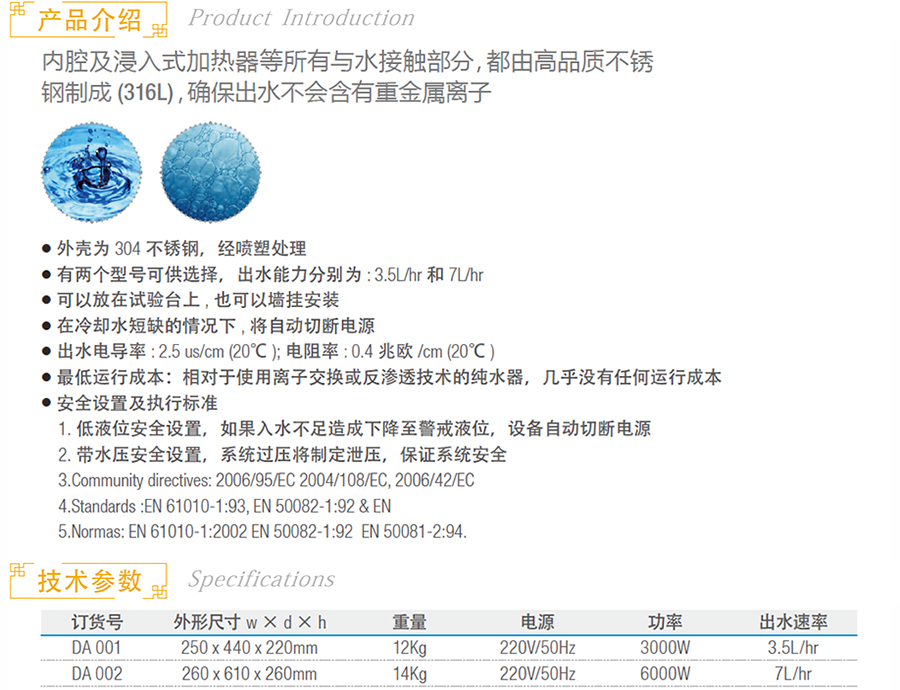Click the 订货号 column header
The height and width of the screenshot is (690, 900).
tap(97, 622)
